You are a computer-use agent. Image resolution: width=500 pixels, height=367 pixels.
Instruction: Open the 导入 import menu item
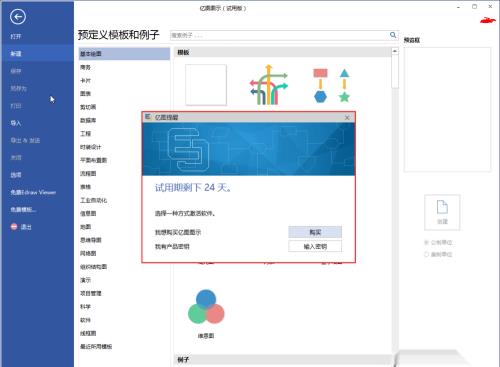16,123
